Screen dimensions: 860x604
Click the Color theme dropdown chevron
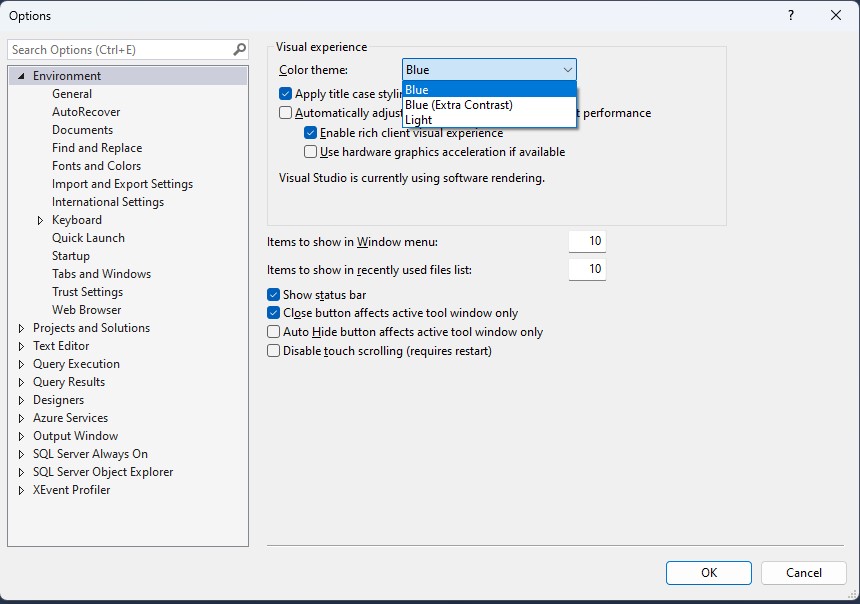(570, 69)
